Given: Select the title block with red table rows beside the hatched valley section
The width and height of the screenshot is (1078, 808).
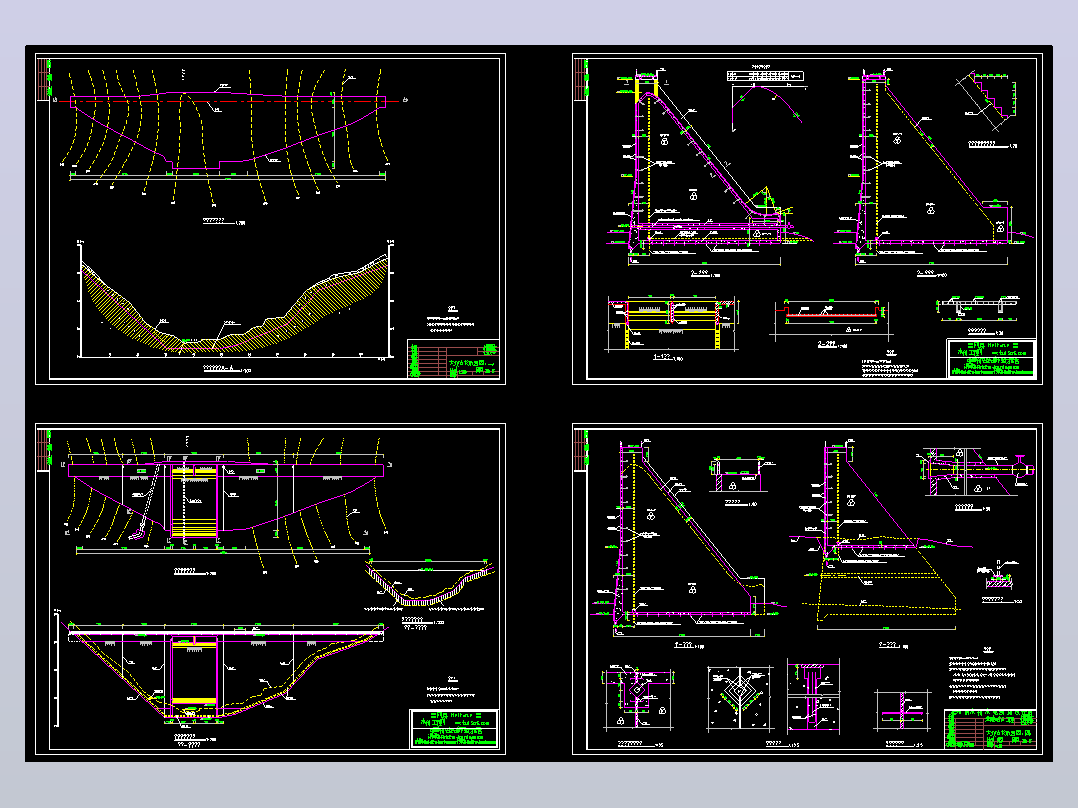Looking at the screenshot, I should click(453, 358).
